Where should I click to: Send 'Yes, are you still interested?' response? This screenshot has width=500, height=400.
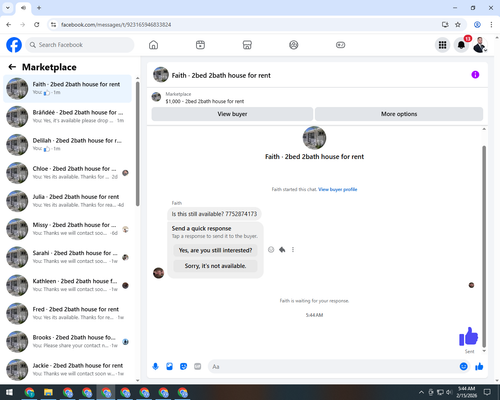click(215, 250)
